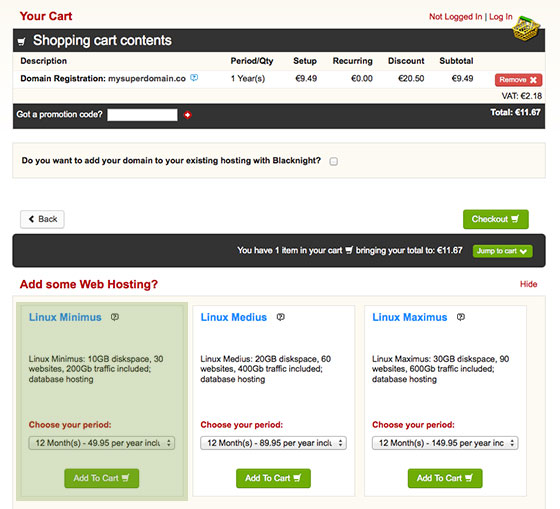The height and width of the screenshot is (509, 560).
Task: Expand the Linux Medius period dropdown
Action: 273,443
